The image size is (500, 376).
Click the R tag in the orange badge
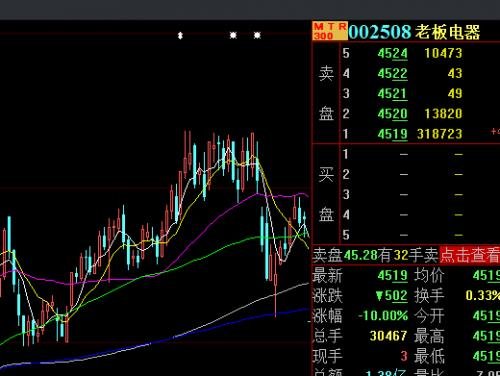pos(342,27)
